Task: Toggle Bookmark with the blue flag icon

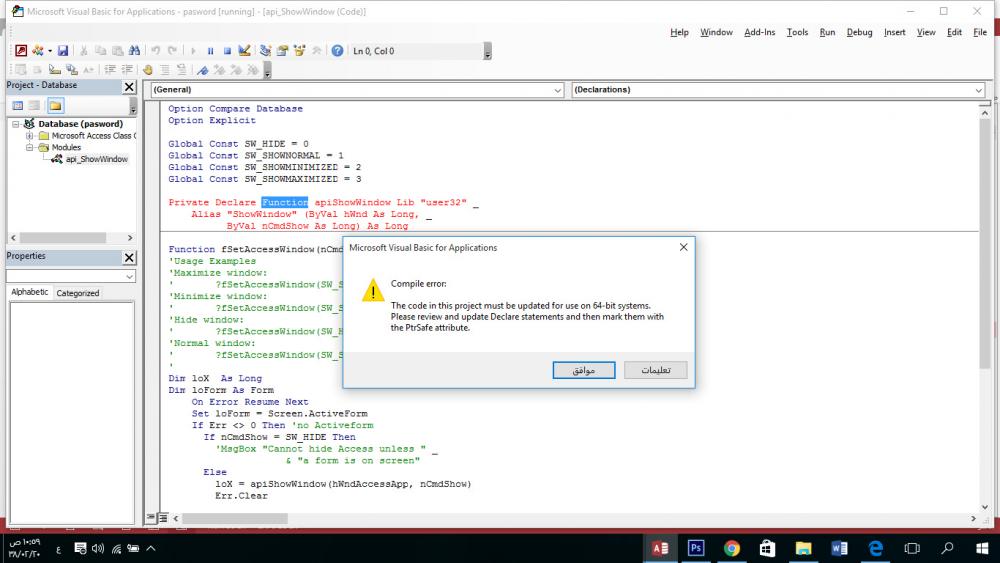Action: pyautogui.click(x=203, y=69)
